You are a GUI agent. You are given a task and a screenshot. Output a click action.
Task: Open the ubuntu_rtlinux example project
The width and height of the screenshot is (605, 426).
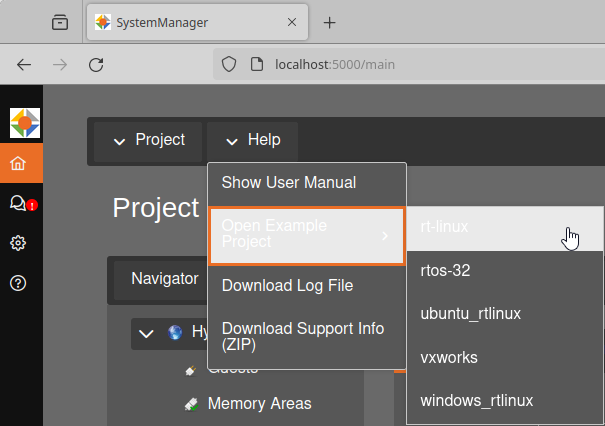(505, 314)
